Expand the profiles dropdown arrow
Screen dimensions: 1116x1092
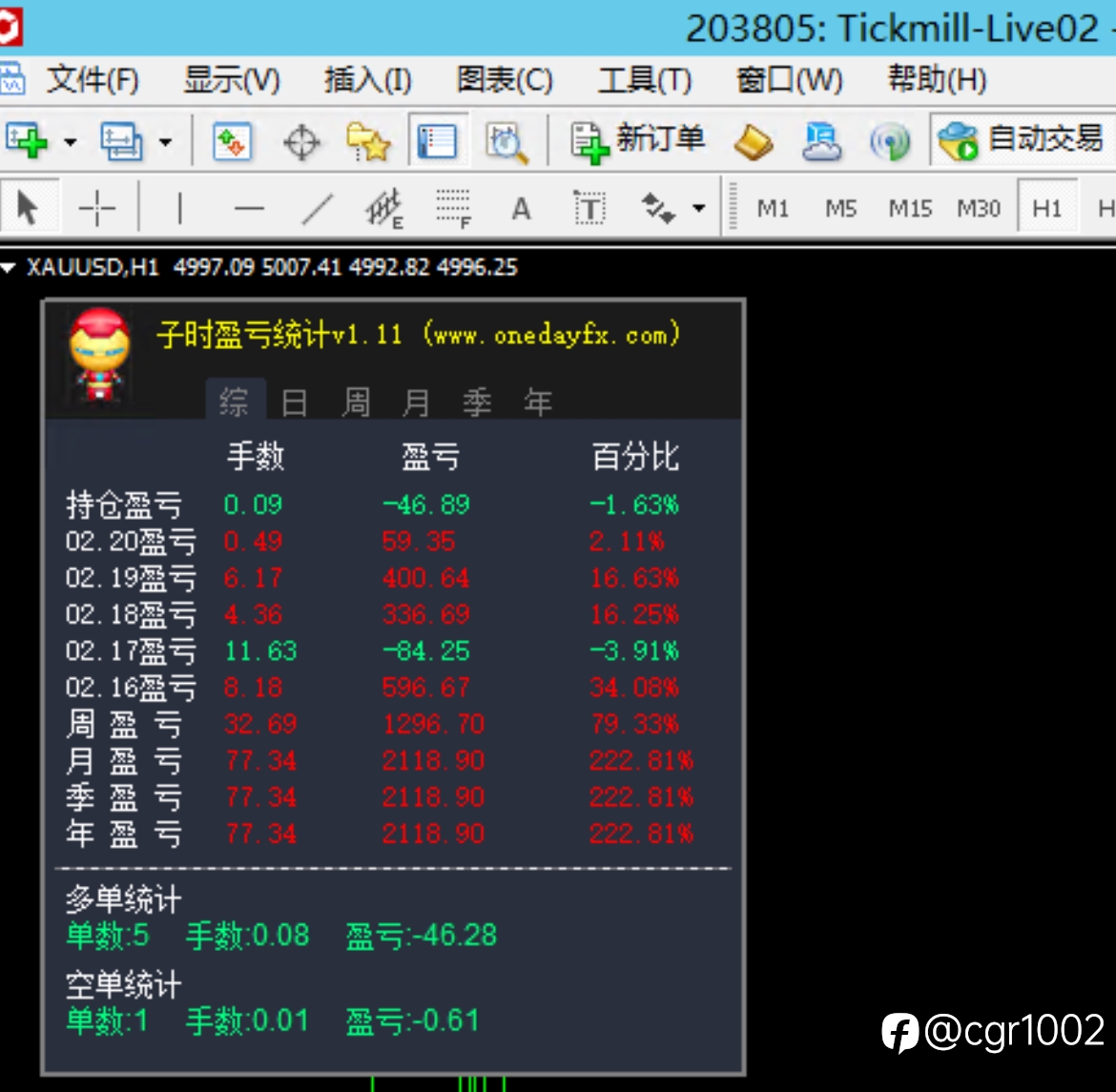(x=165, y=142)
